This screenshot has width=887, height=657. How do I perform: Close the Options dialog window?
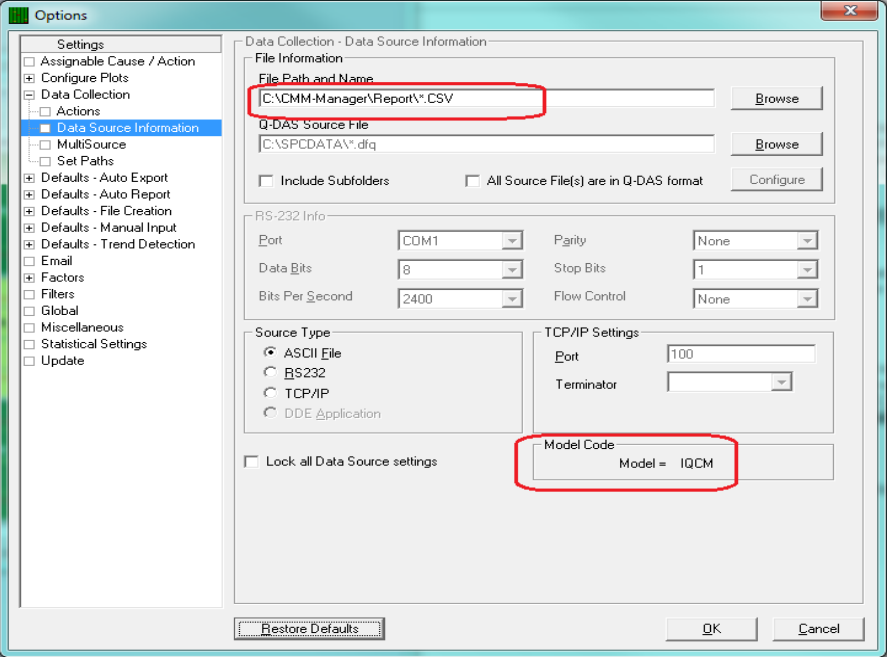click(x=848, y=13)
